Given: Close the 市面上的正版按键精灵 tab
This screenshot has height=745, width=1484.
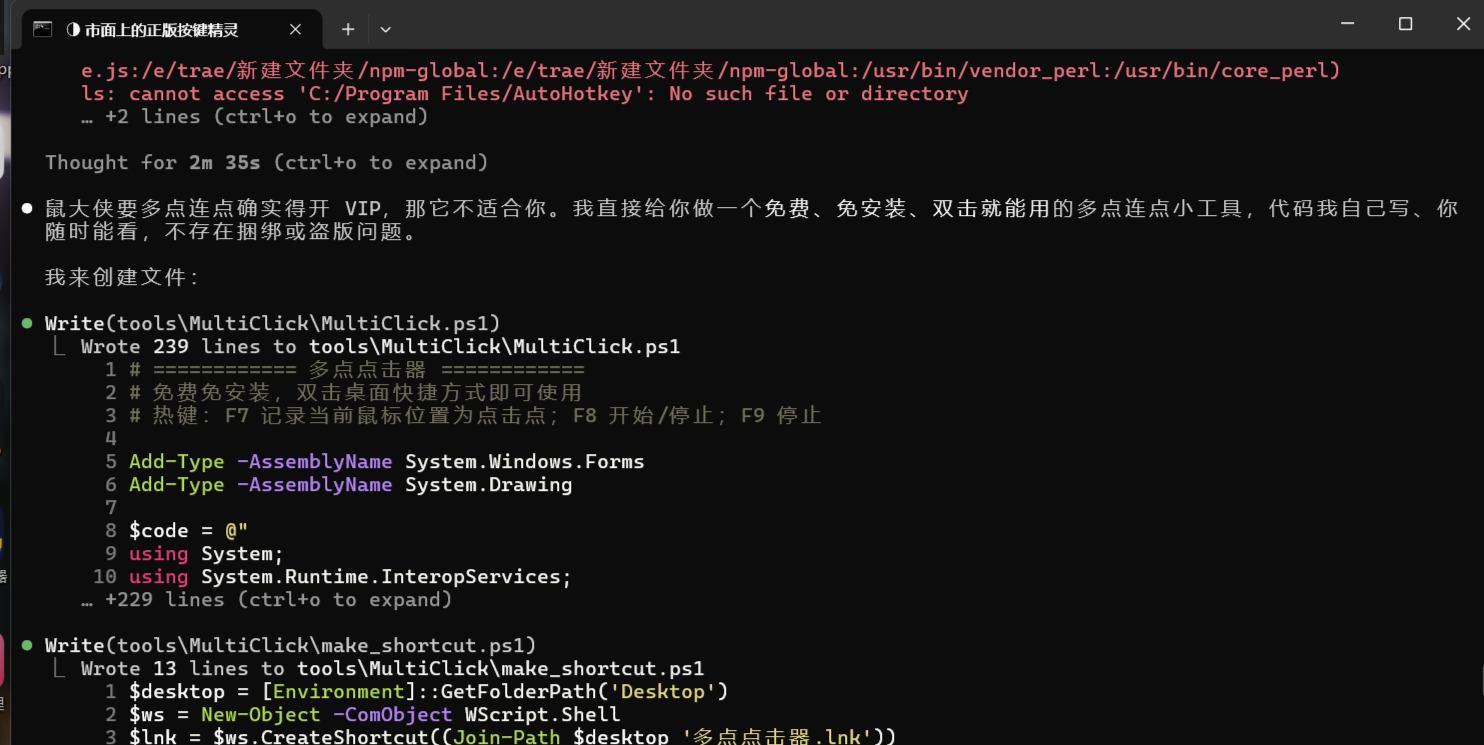Looking at the screenshot, I should [295, 29].
